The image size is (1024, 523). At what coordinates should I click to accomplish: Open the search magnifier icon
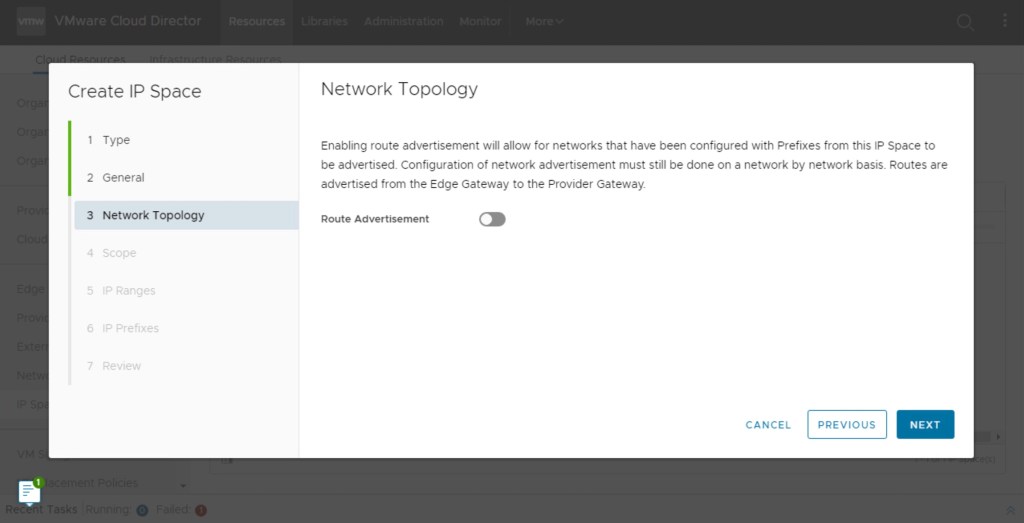click(x=965, y=22)
